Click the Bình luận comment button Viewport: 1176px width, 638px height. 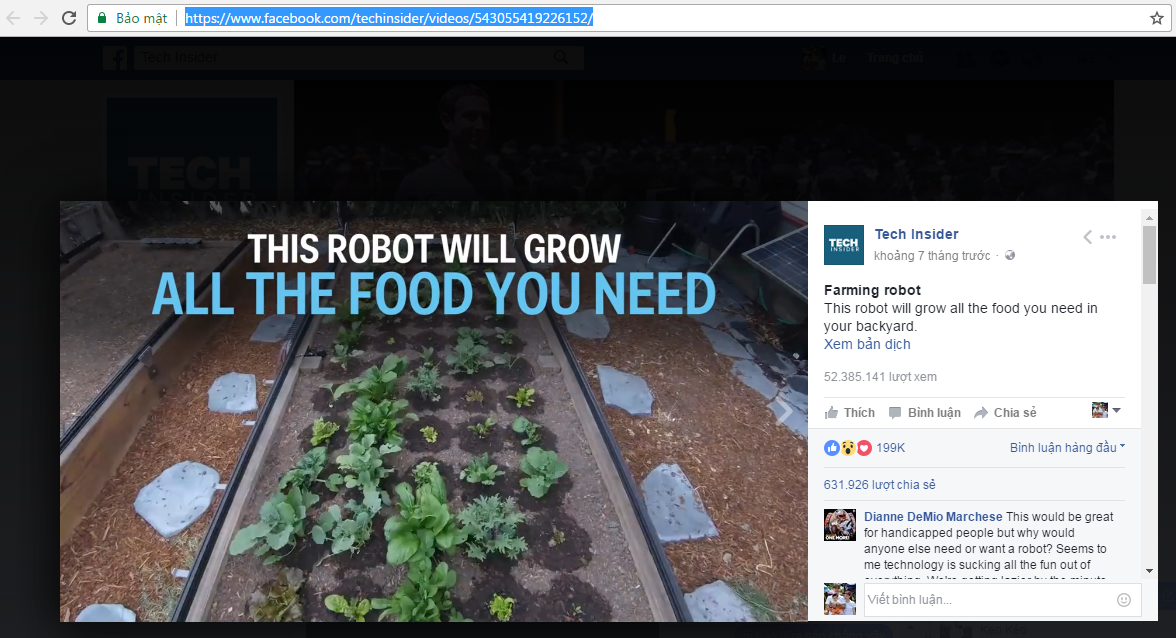924,412
